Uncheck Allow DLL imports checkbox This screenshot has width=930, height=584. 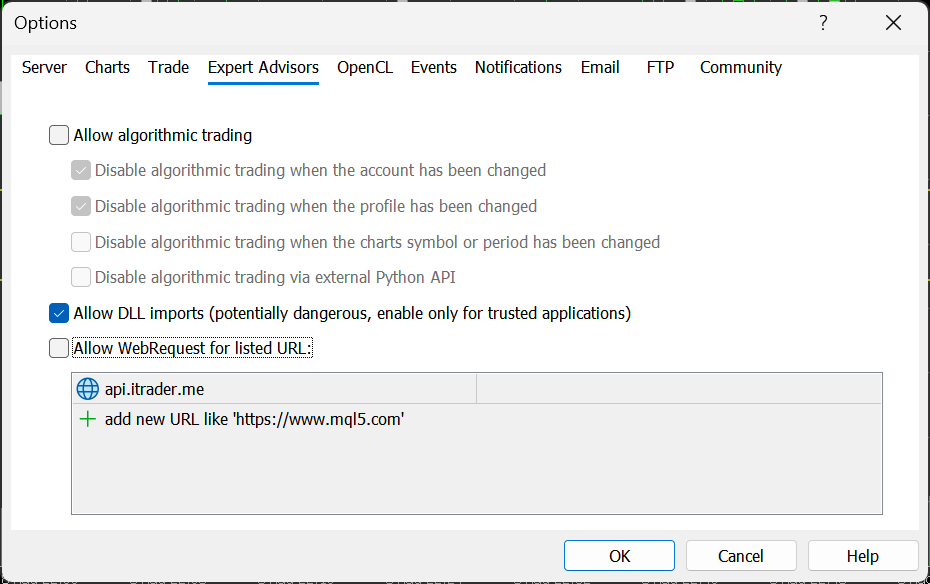click(x=59, y=313)
